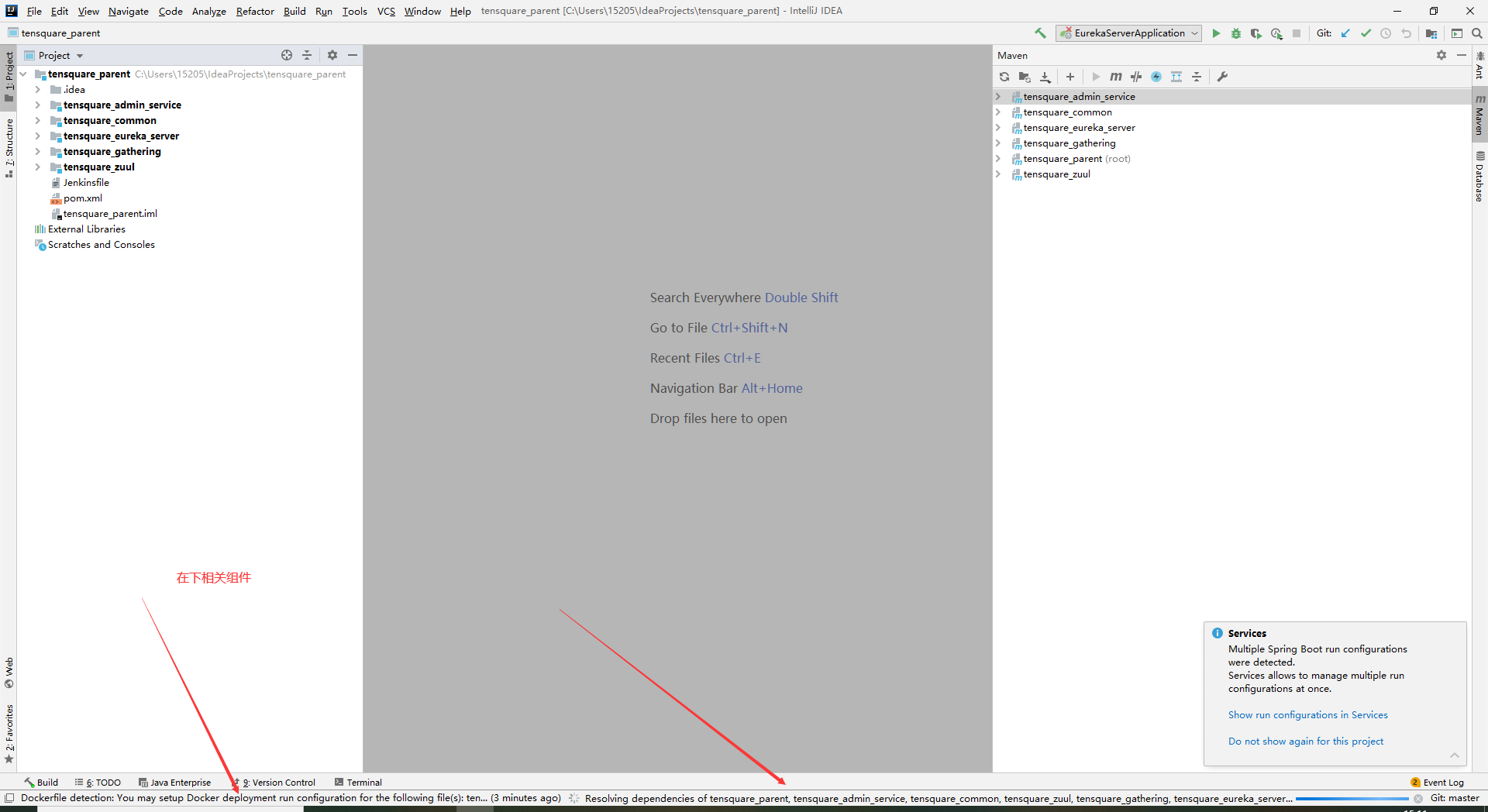
Task: Open the Event Log
Action: point(1438,783)
